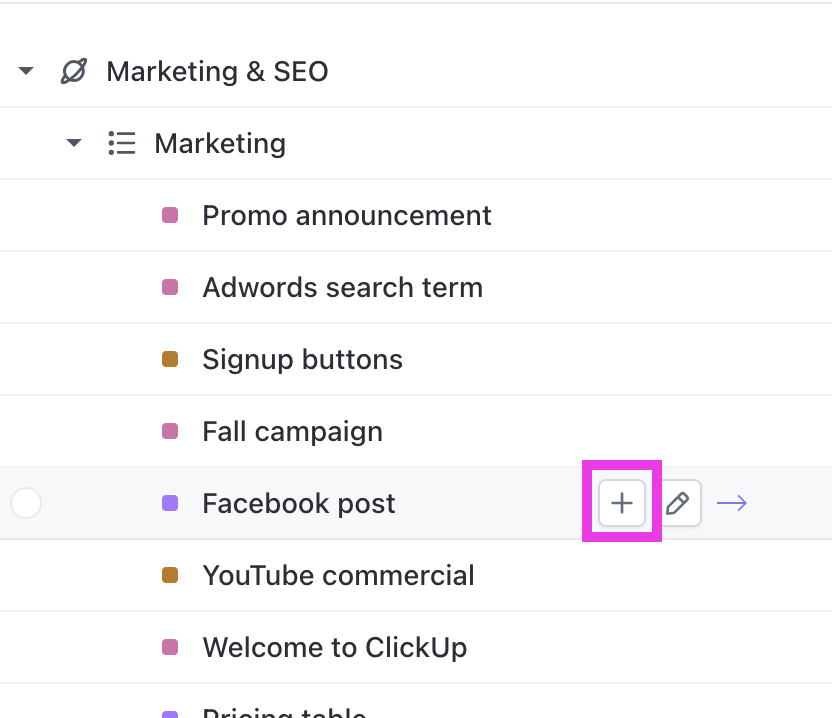Click the orange status square for YouTube commercial
This screenshot has height=718, width=832.
tap(170, 575)
